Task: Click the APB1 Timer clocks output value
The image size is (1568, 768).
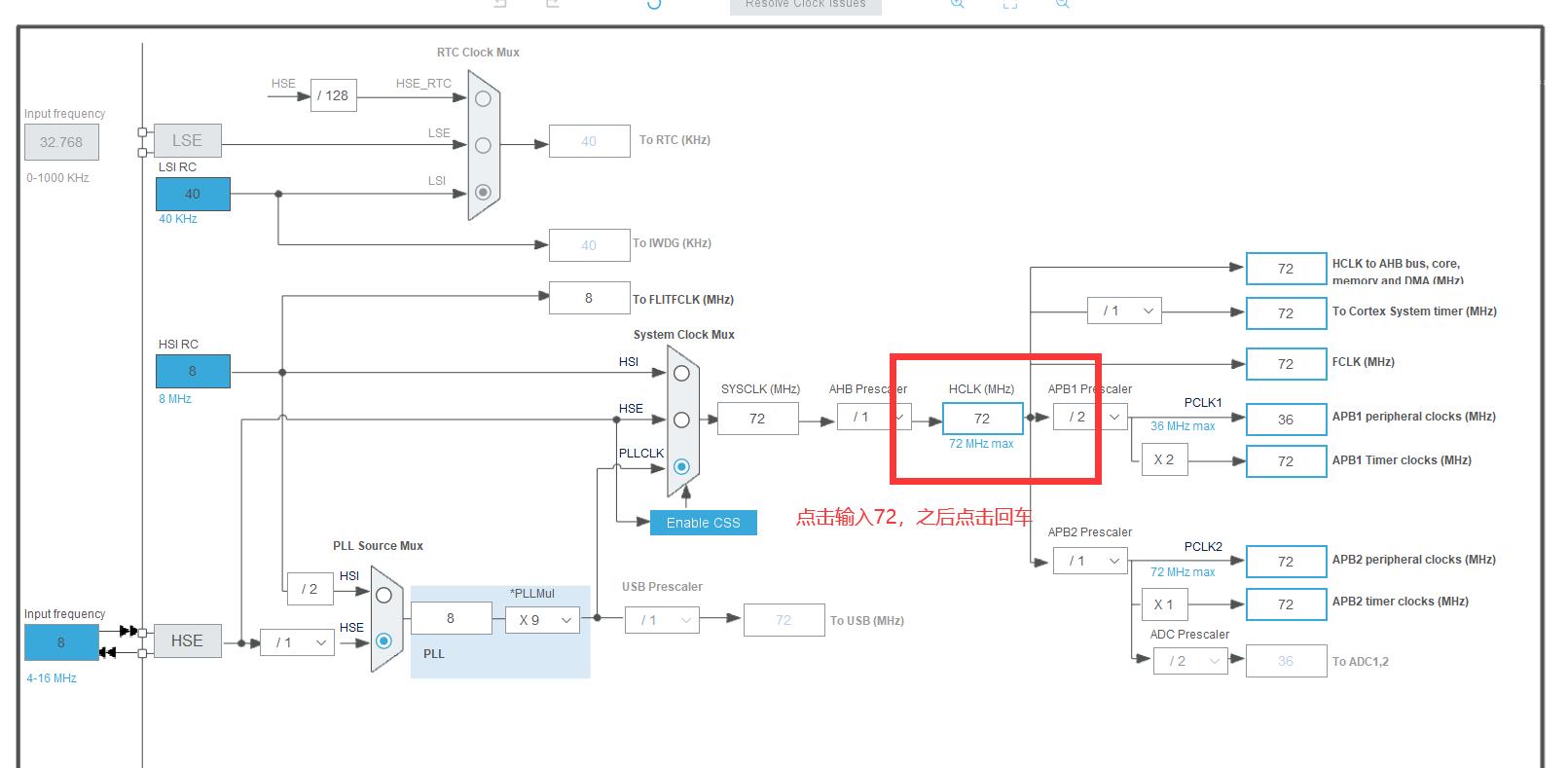Action: [x=1286, y=461]
